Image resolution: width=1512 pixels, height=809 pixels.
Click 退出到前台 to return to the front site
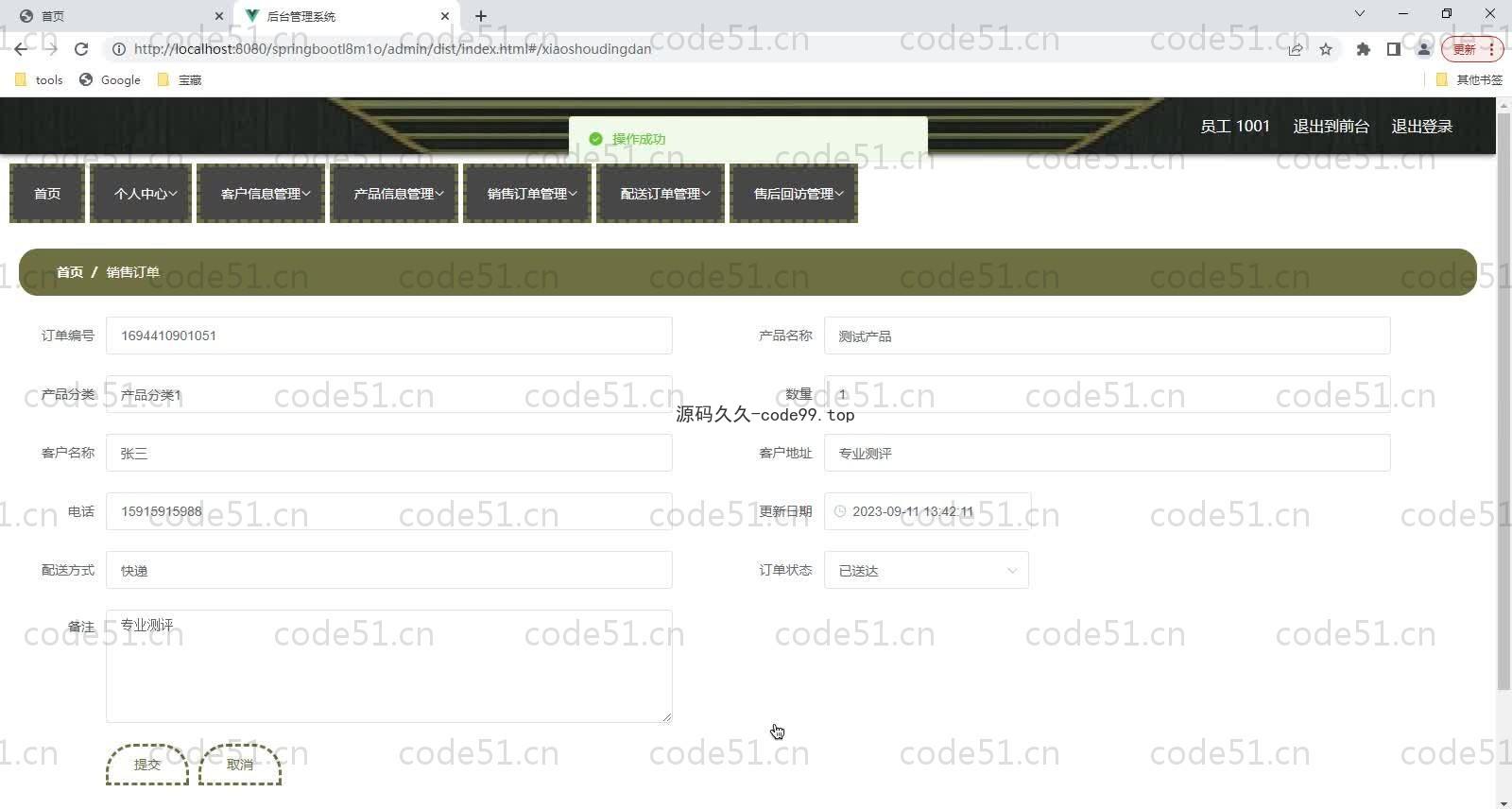pyautogui.click(x=1331, y=126)
